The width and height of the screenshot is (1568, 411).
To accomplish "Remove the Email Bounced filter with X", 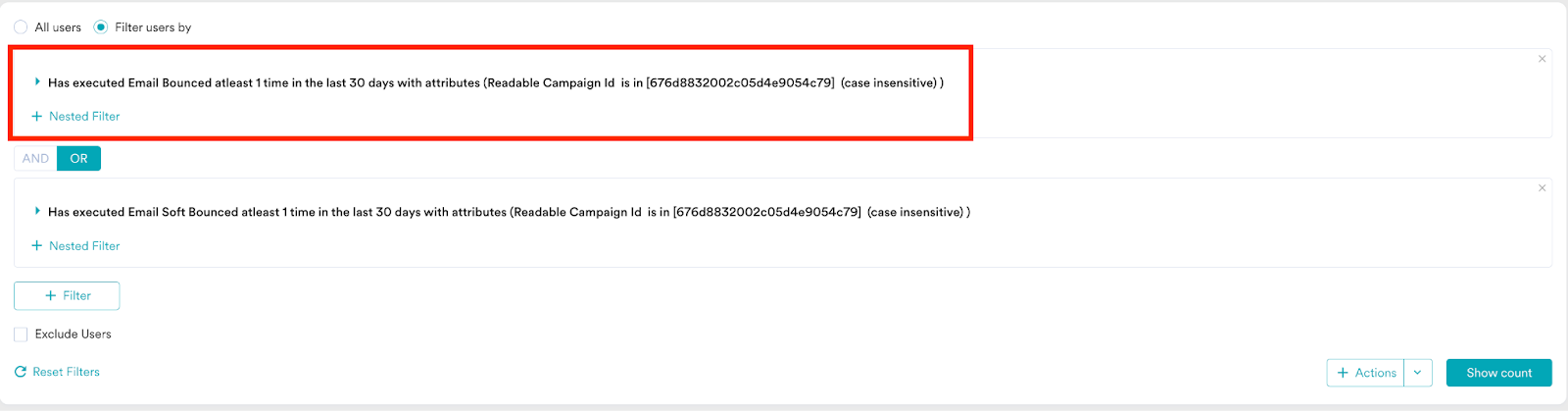I will tap(1542, 59).
